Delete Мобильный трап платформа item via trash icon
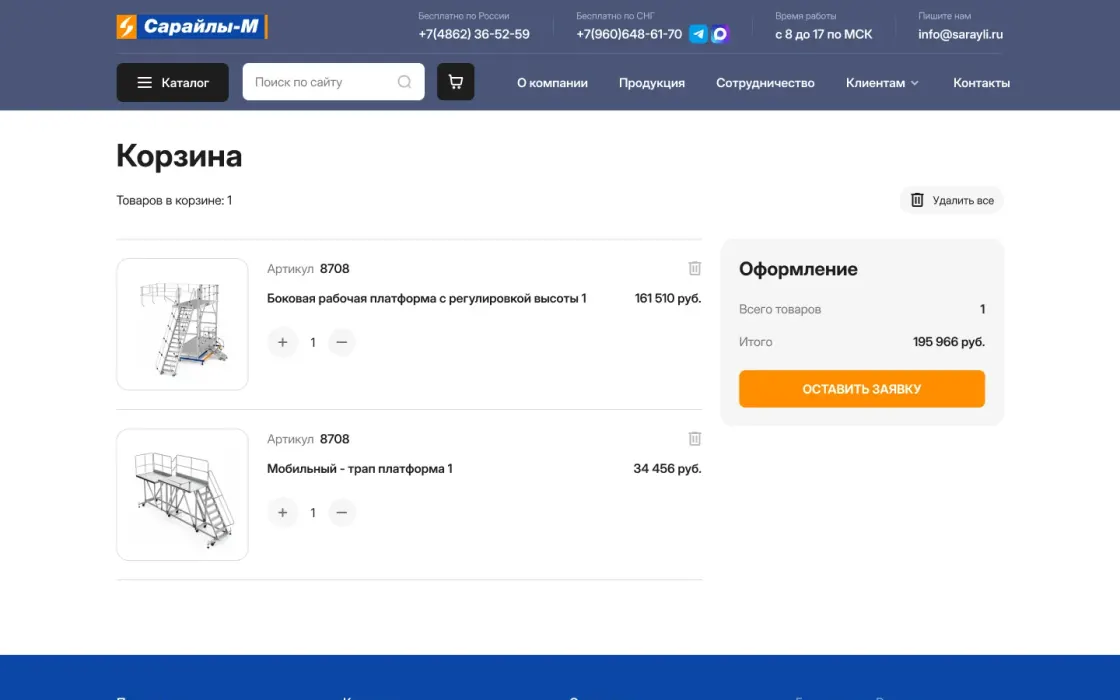Image resolution: width=1120 pixels, height=700 pixels. coord(694,439)
